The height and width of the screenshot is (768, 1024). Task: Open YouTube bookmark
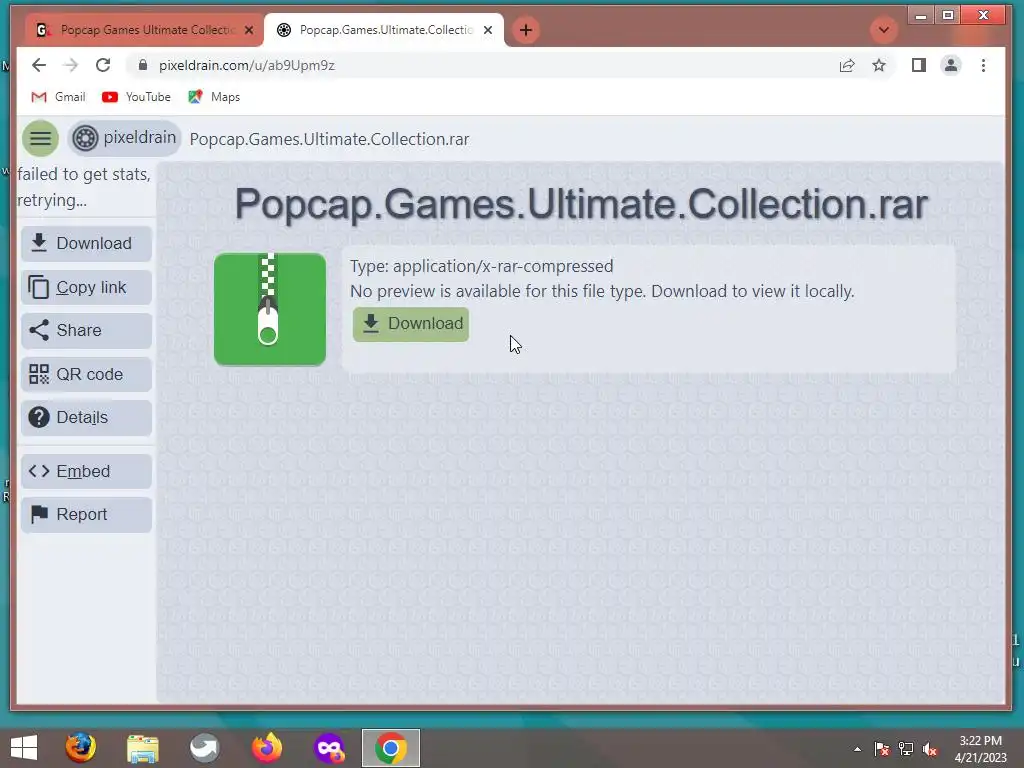click(x=136, y=97)
